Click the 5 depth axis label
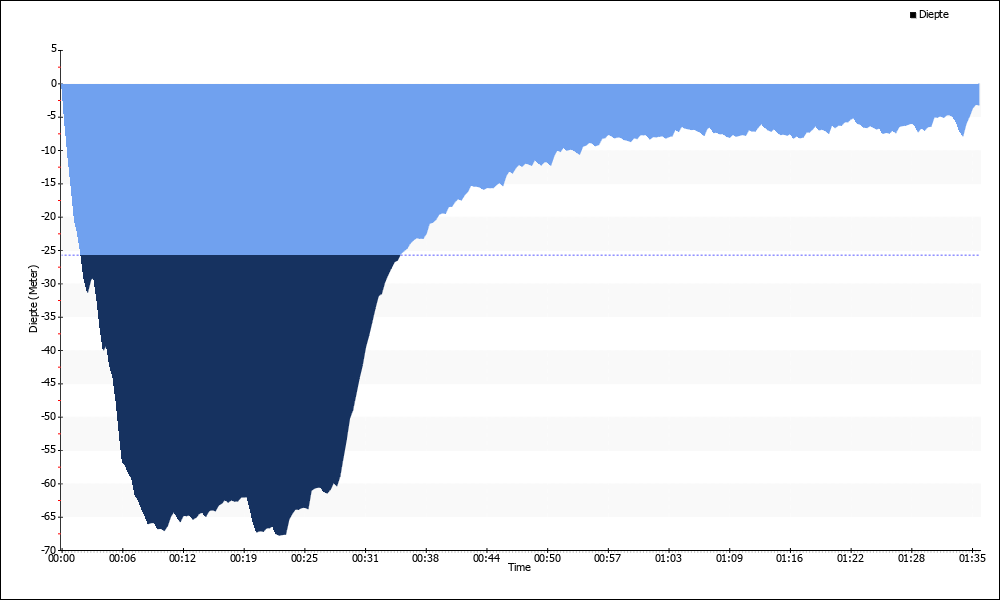The width and height of the screenshot is (1000, 600). 54,49
